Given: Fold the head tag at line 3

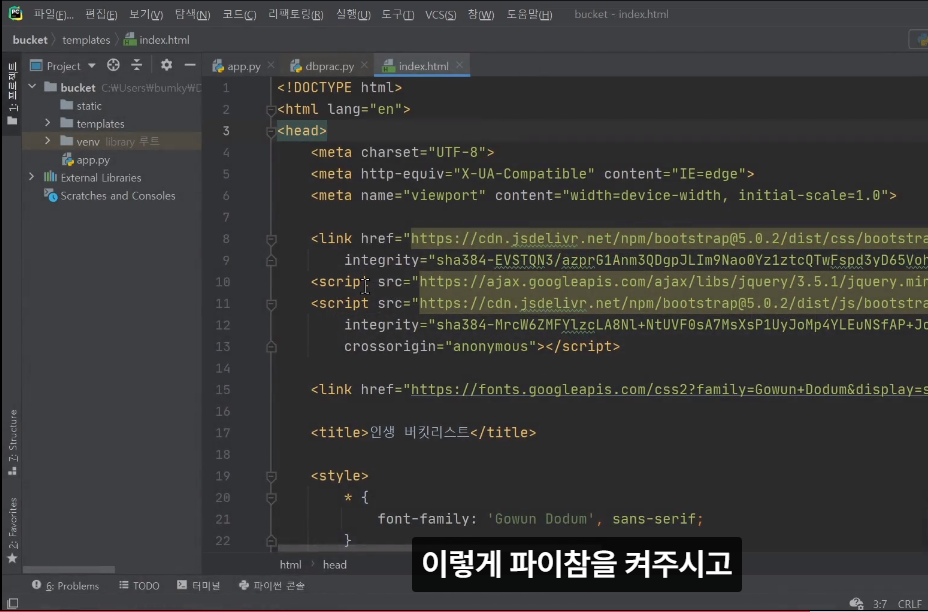Looking at the screenshot, I should tap(271, 131).
